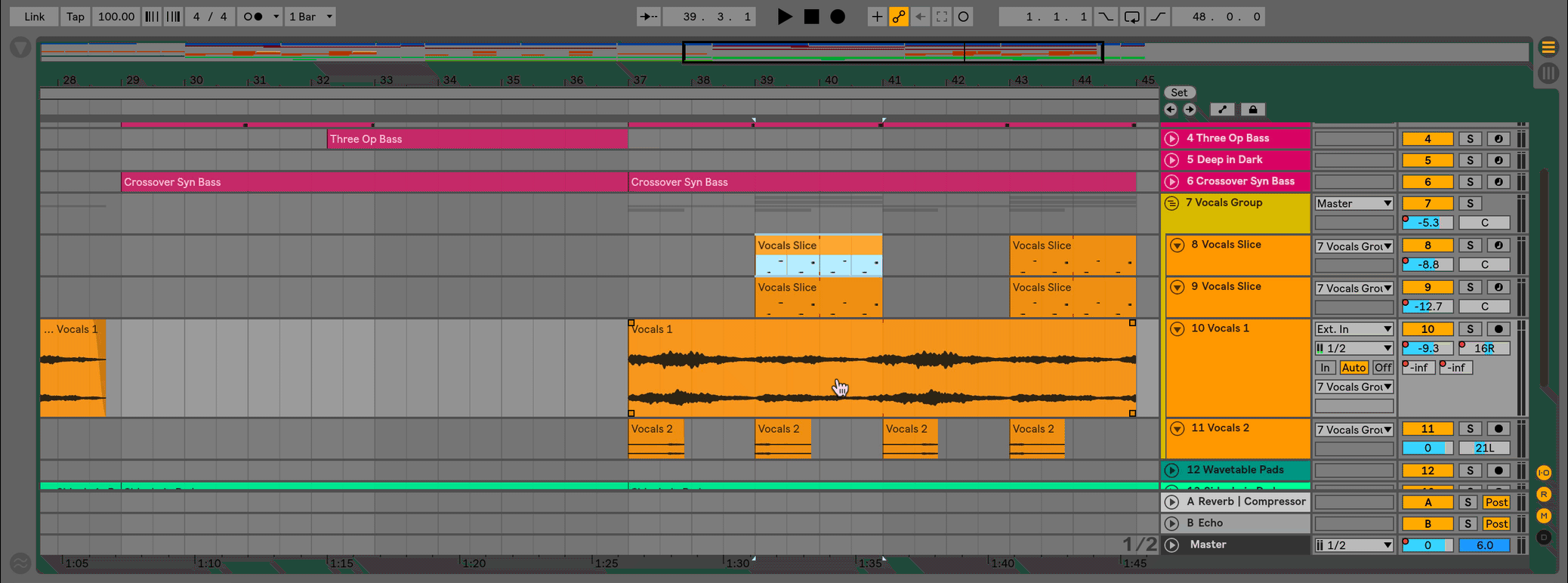Click the MIDI Arrangement Overdub plus icon
Image resolution: width=1568 pixels, height=583 pixels.
click(x=876, y=17)
